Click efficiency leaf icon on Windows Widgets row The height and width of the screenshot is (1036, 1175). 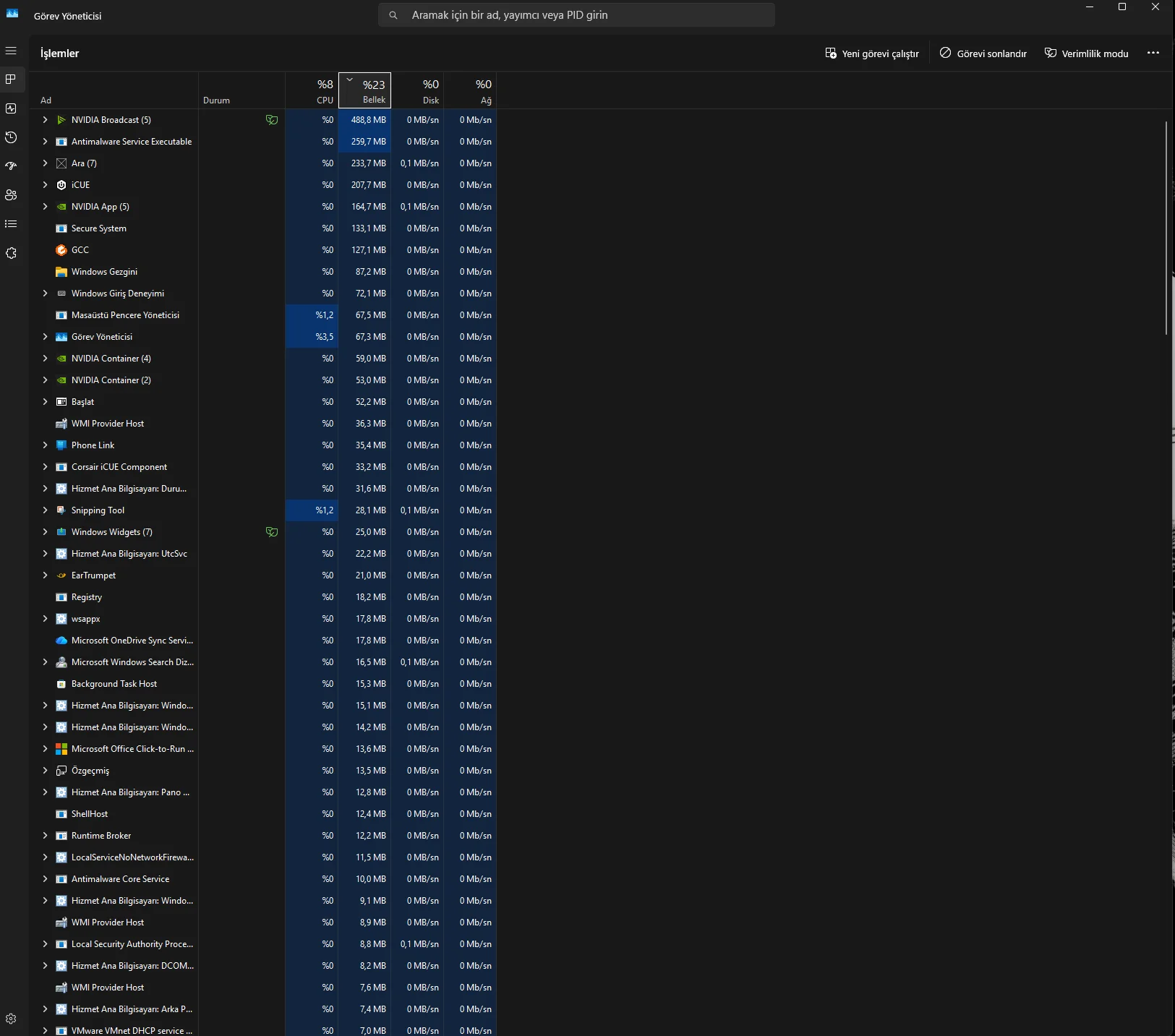(272, 532)
